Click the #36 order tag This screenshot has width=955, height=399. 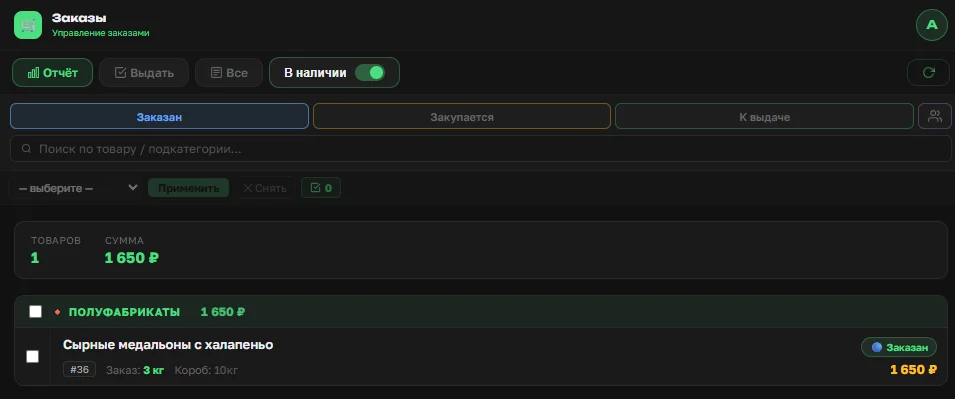79,369
